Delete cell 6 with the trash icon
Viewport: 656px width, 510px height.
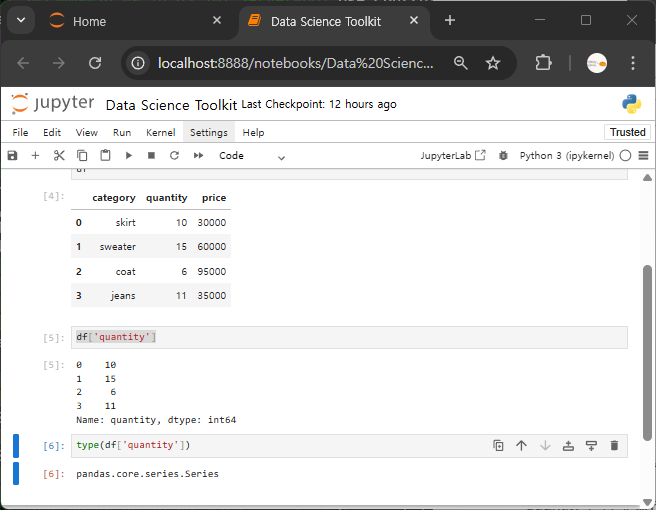tap(614, 446)
